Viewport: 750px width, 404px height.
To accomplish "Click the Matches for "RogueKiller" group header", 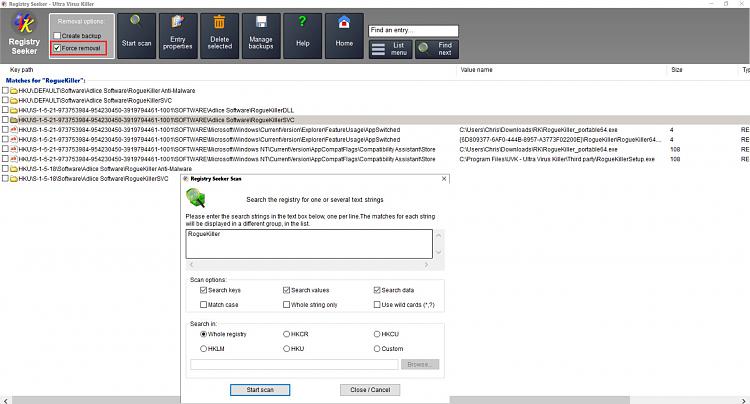I will click(46, 80).
